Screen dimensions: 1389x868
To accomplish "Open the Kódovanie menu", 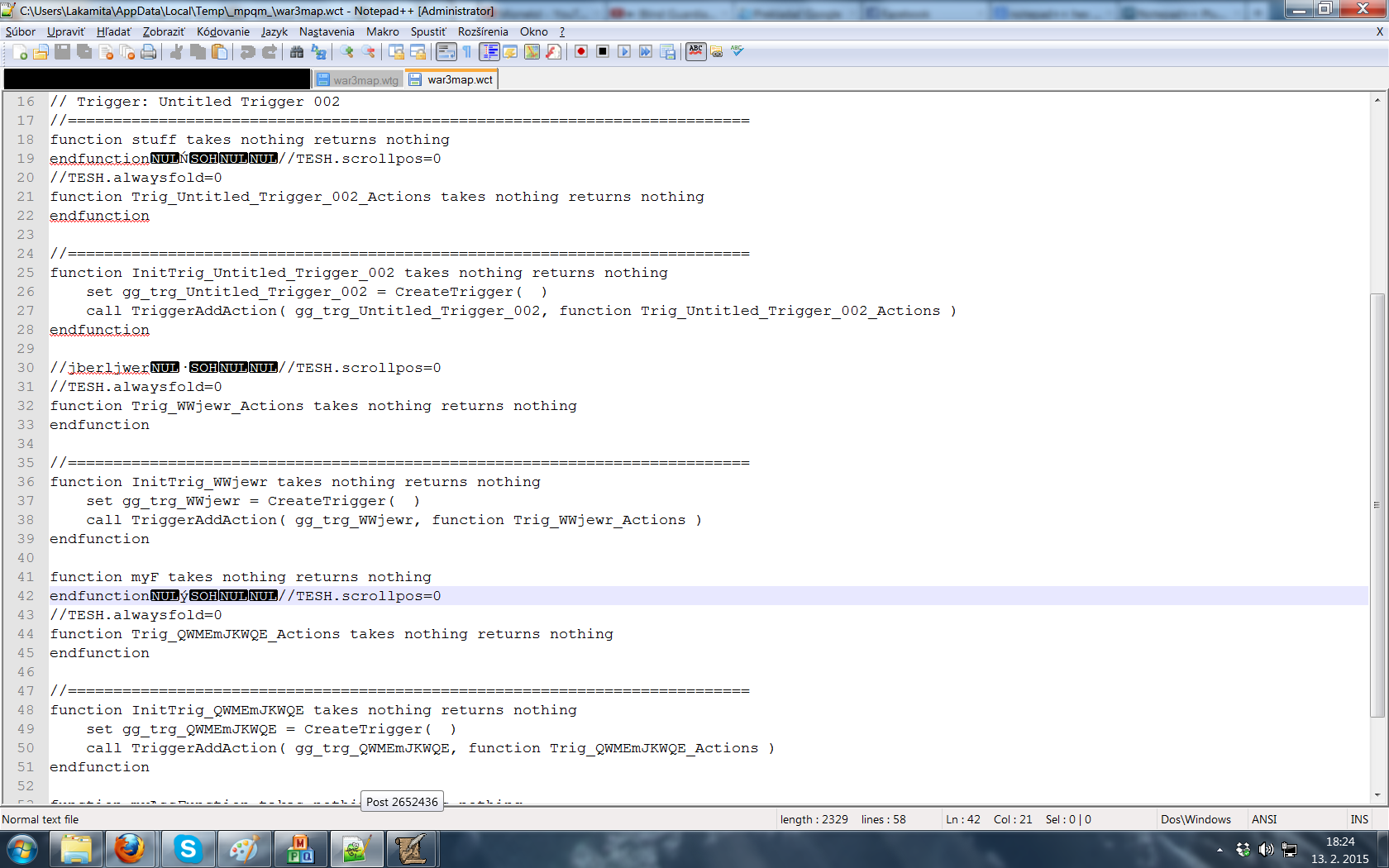I will pyautogui.click(x=223, y=31).
